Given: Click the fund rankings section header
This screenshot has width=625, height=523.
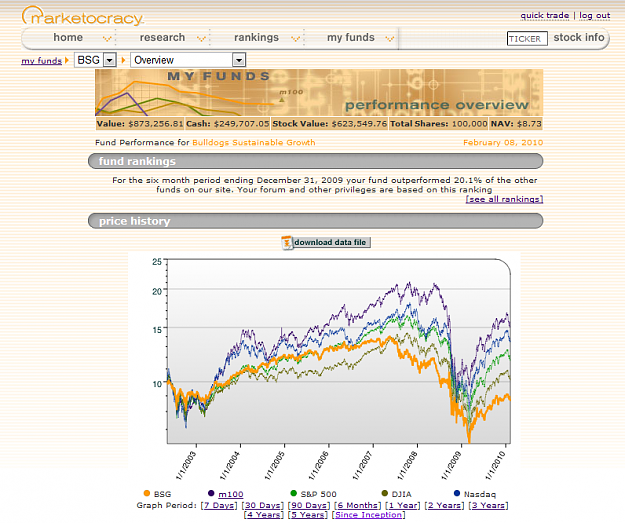Looking at the screenshot, I should [315, 161].
